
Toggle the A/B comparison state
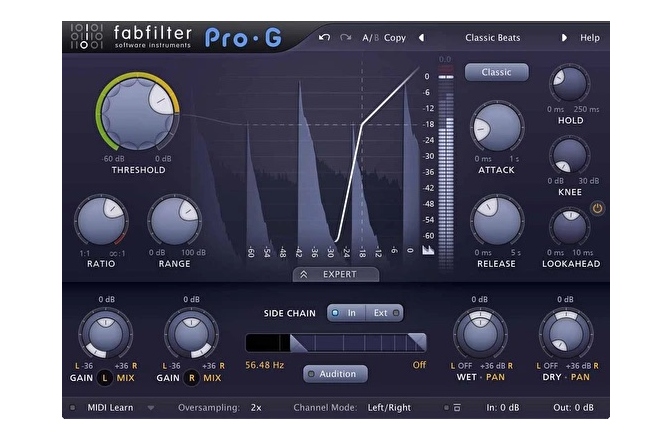pos(370,38)
